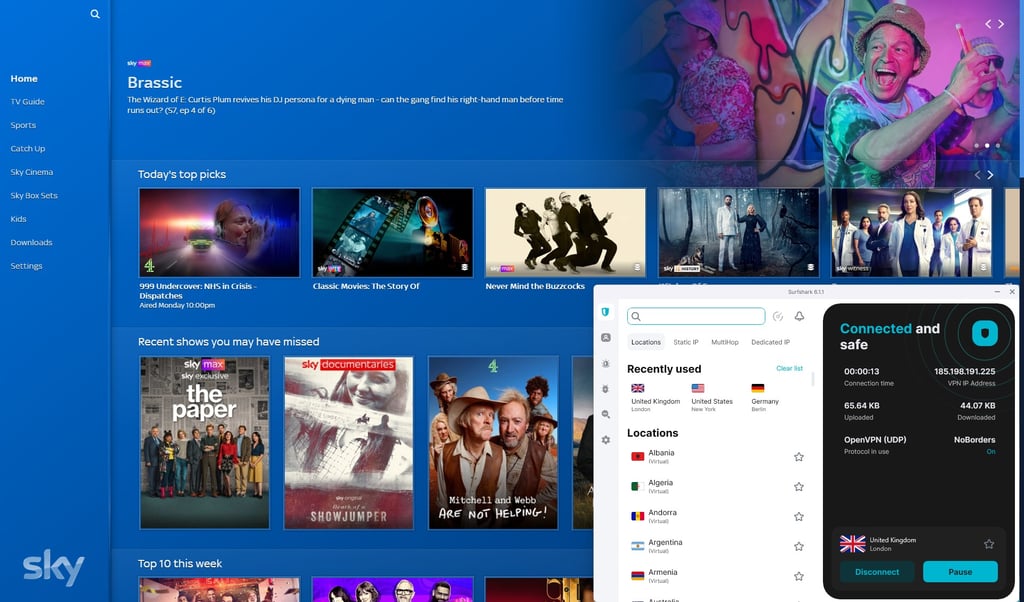1024x602 pixels.
Task: Open Settings in the Sky sidebar
Action: pyautogui.click(x=26, y=266)
